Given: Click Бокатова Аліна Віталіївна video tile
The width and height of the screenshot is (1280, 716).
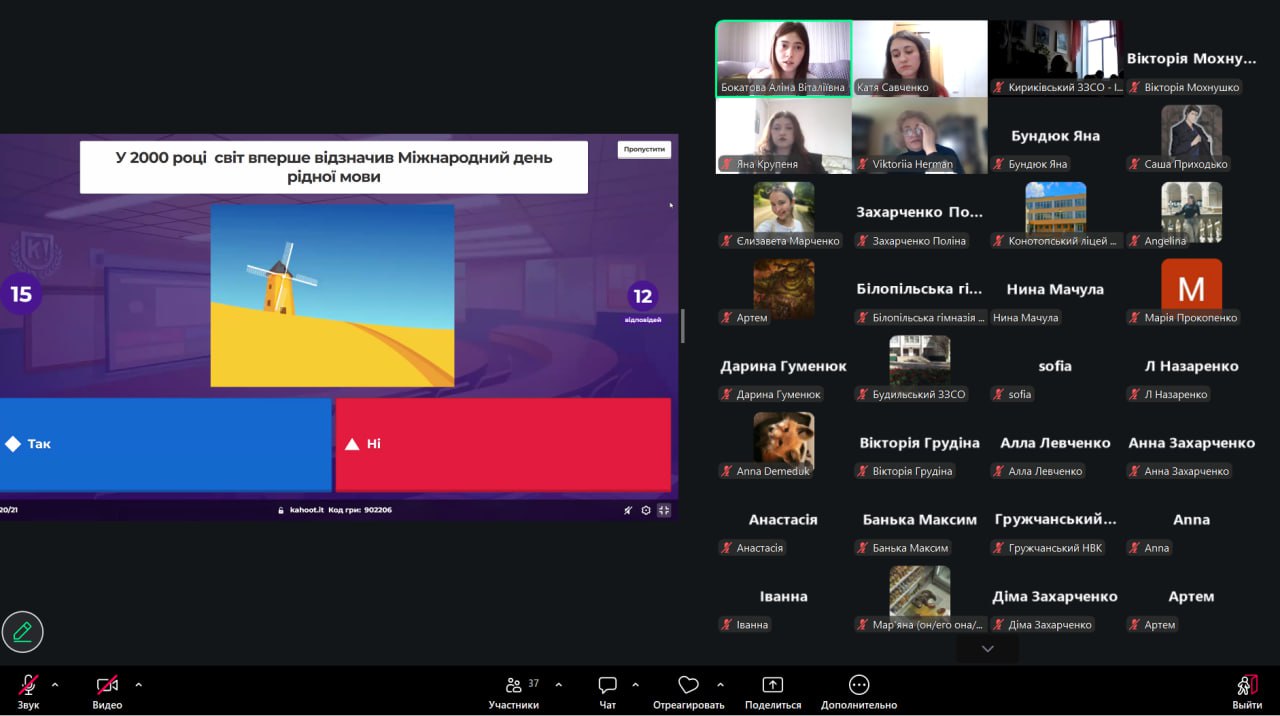Looking at the screenshot, I should point(783,58).
